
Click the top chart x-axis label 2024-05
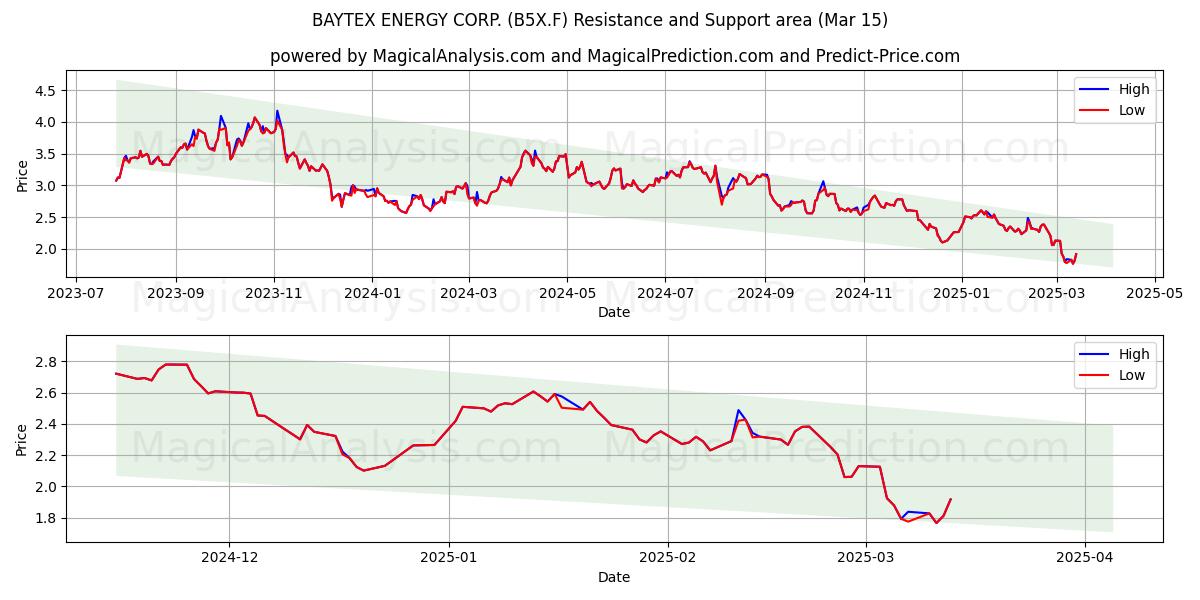click(567, 294)
